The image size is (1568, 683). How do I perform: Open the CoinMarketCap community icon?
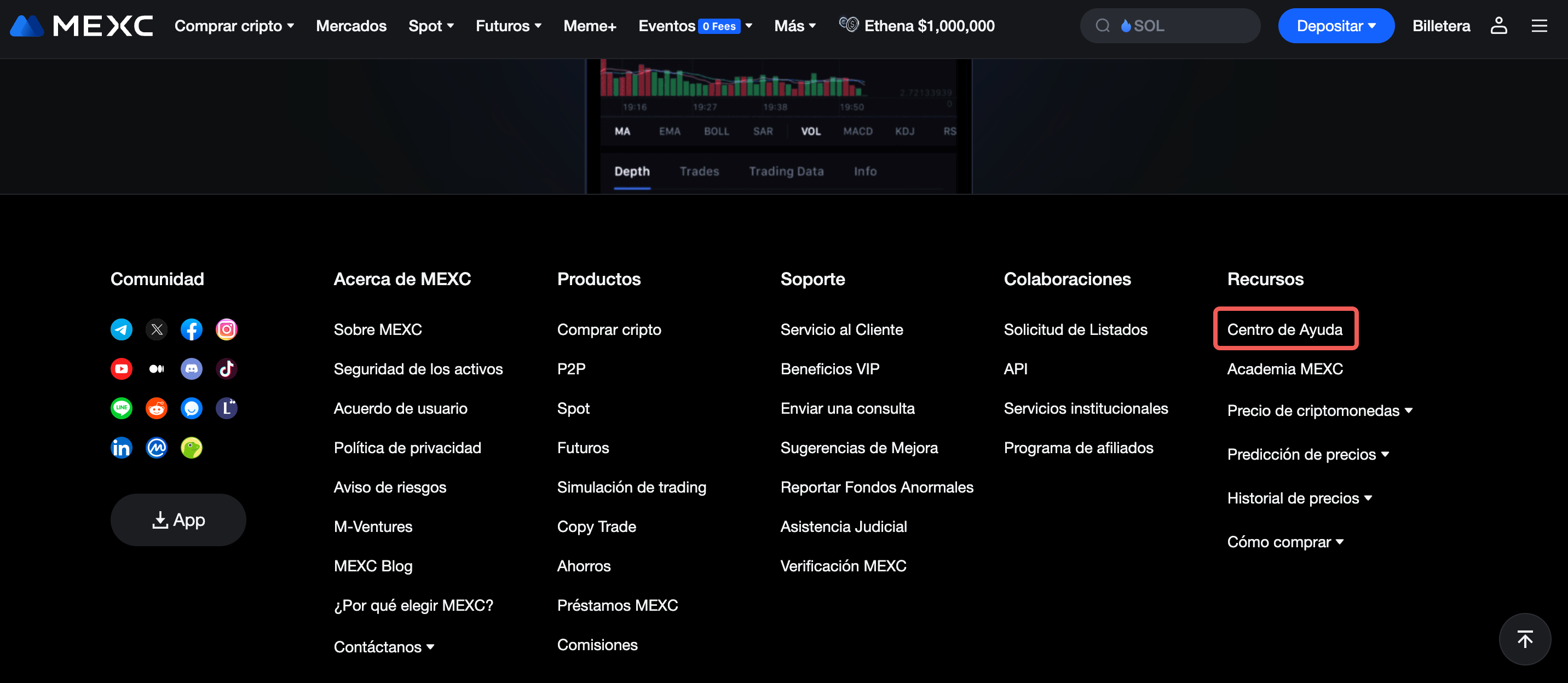coord(157,448)
